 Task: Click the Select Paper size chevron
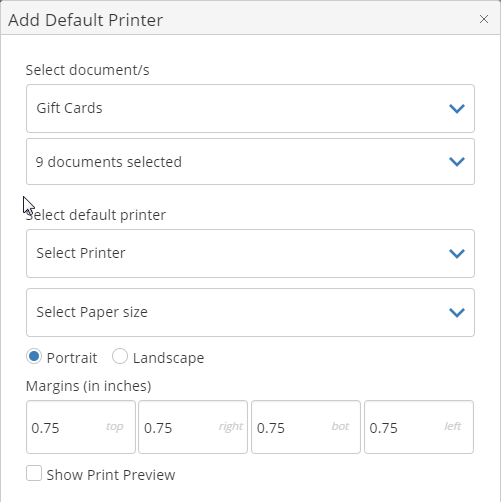tap(457, 312)
